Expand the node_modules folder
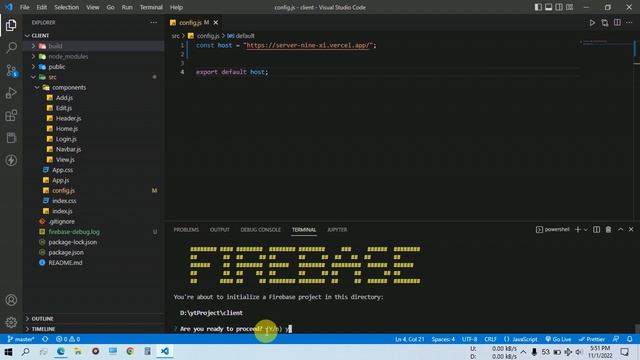The width and height of the screenshot is (640, 360). pos(94,56)
